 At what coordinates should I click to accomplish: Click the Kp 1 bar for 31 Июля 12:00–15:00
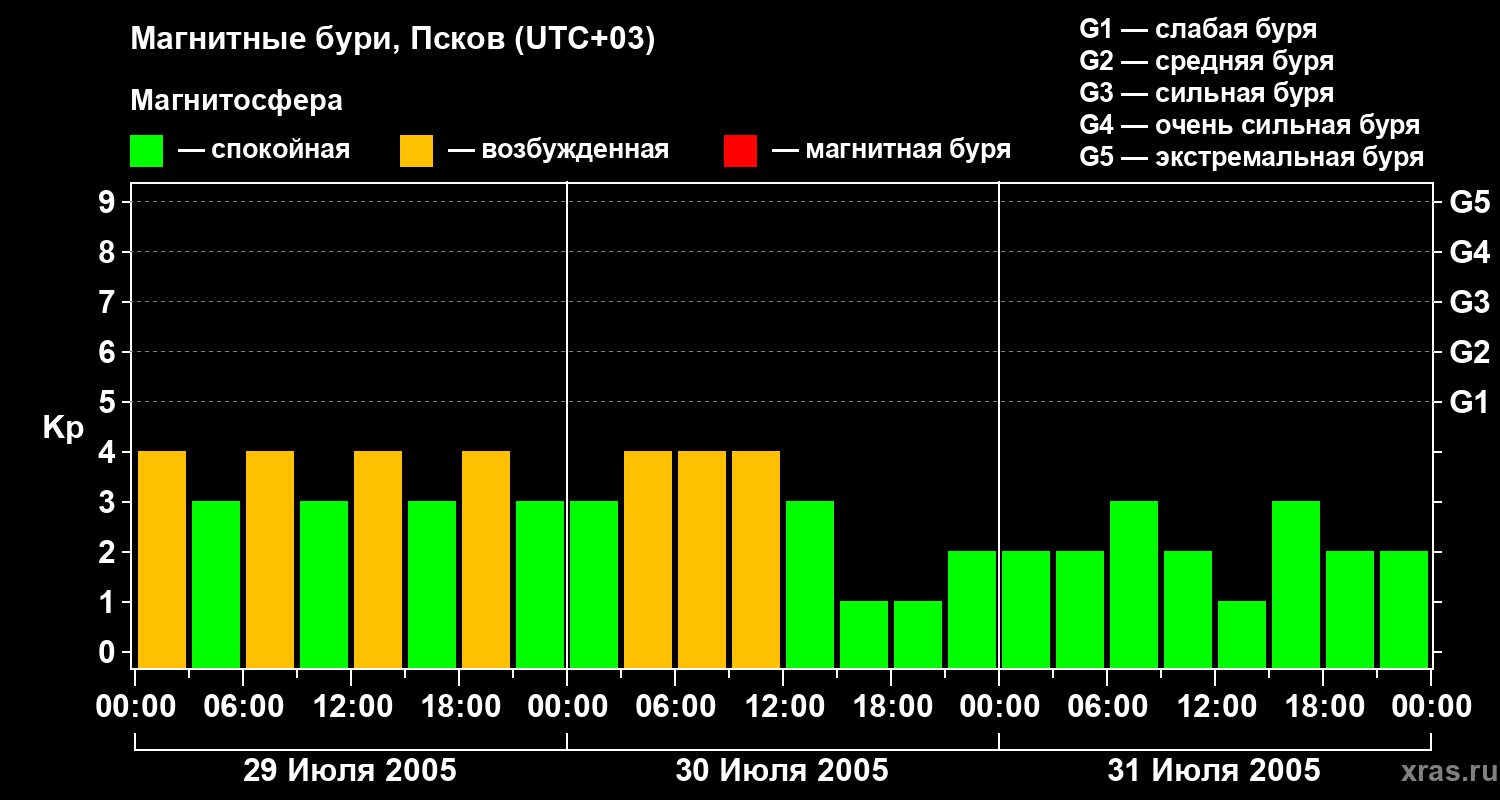[1242, 634]
